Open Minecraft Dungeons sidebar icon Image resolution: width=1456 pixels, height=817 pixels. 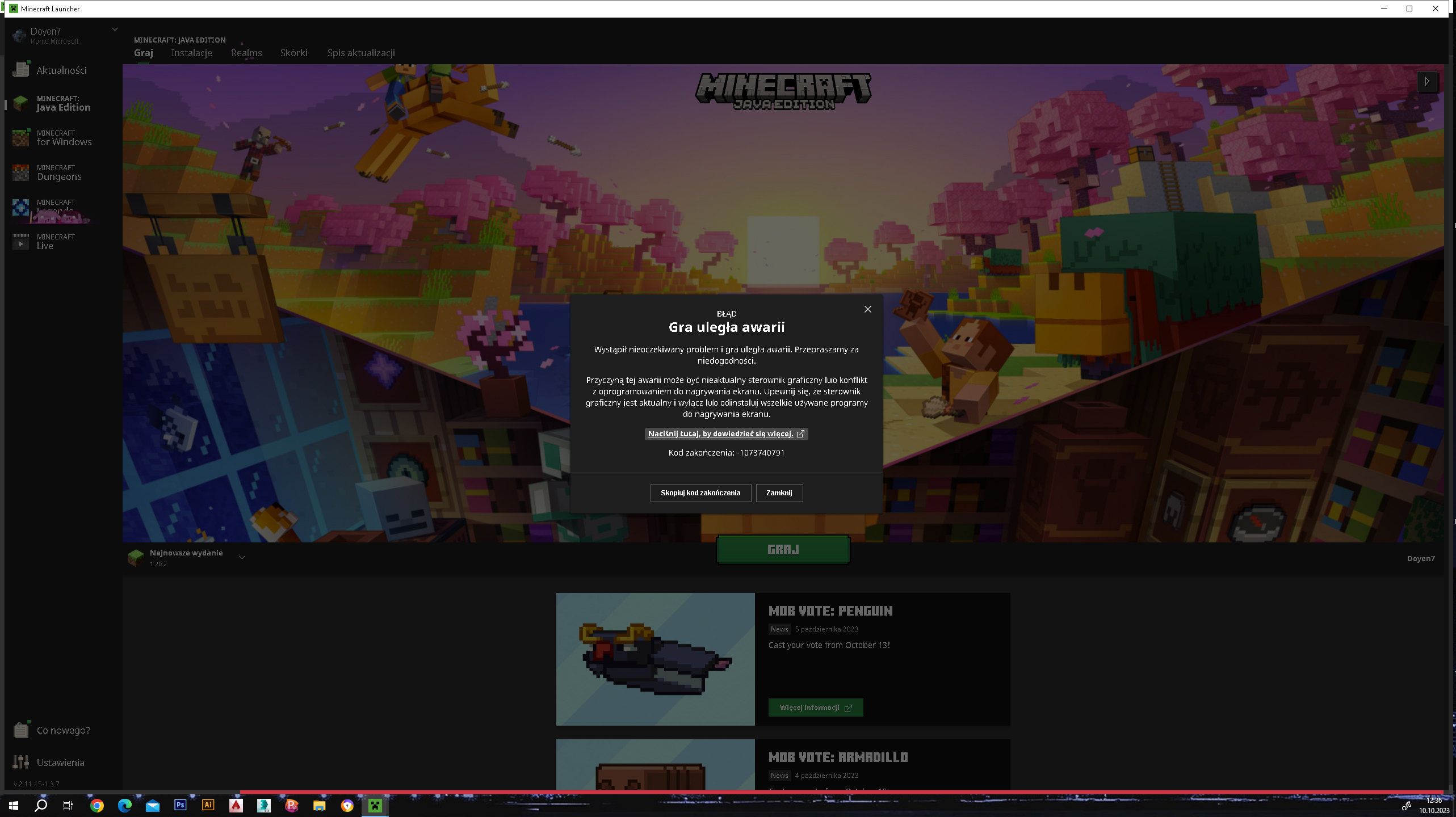tap(21, 172)
